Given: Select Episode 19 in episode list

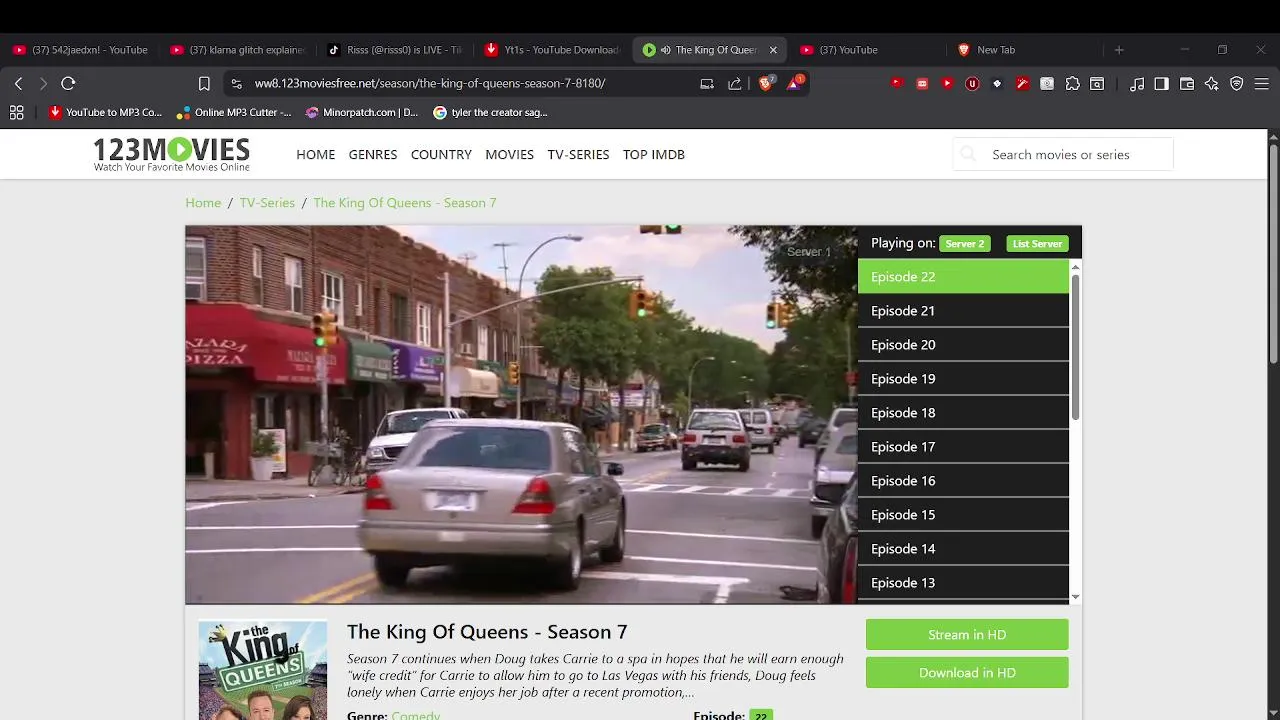Looking at the screenshot, I should coord(963,378).
